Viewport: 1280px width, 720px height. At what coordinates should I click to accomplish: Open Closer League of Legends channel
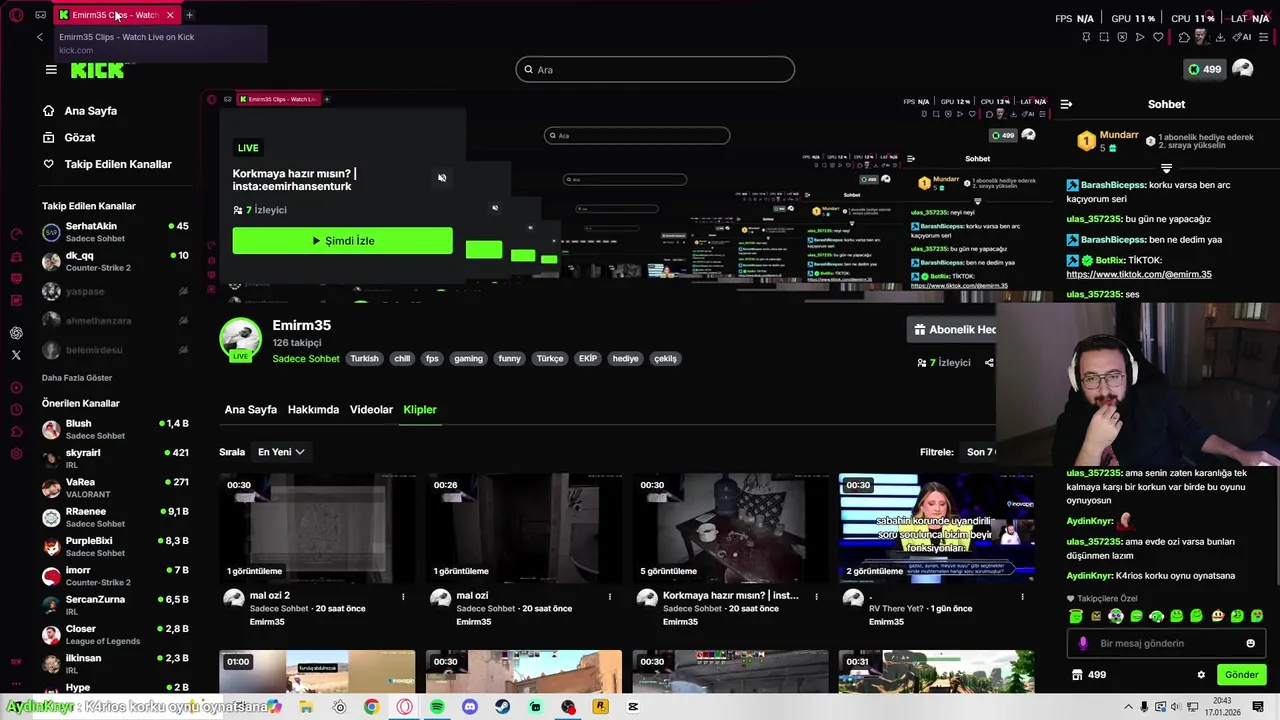[115, 634]
